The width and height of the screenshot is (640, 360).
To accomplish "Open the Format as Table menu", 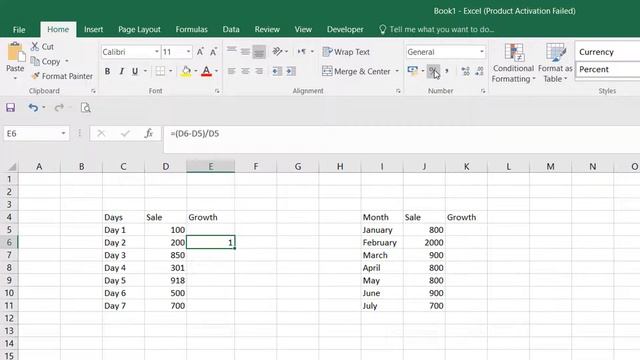I will tap(556, 62).
